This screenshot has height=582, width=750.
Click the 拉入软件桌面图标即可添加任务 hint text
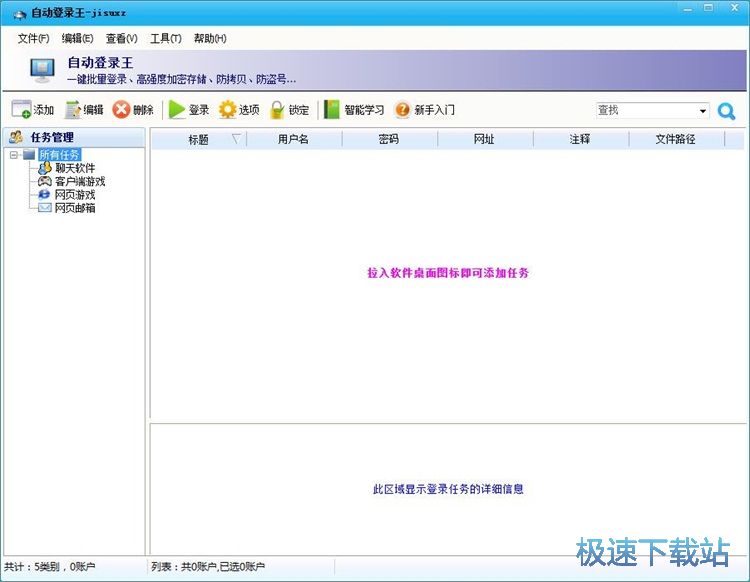click(x=448, y=273)
